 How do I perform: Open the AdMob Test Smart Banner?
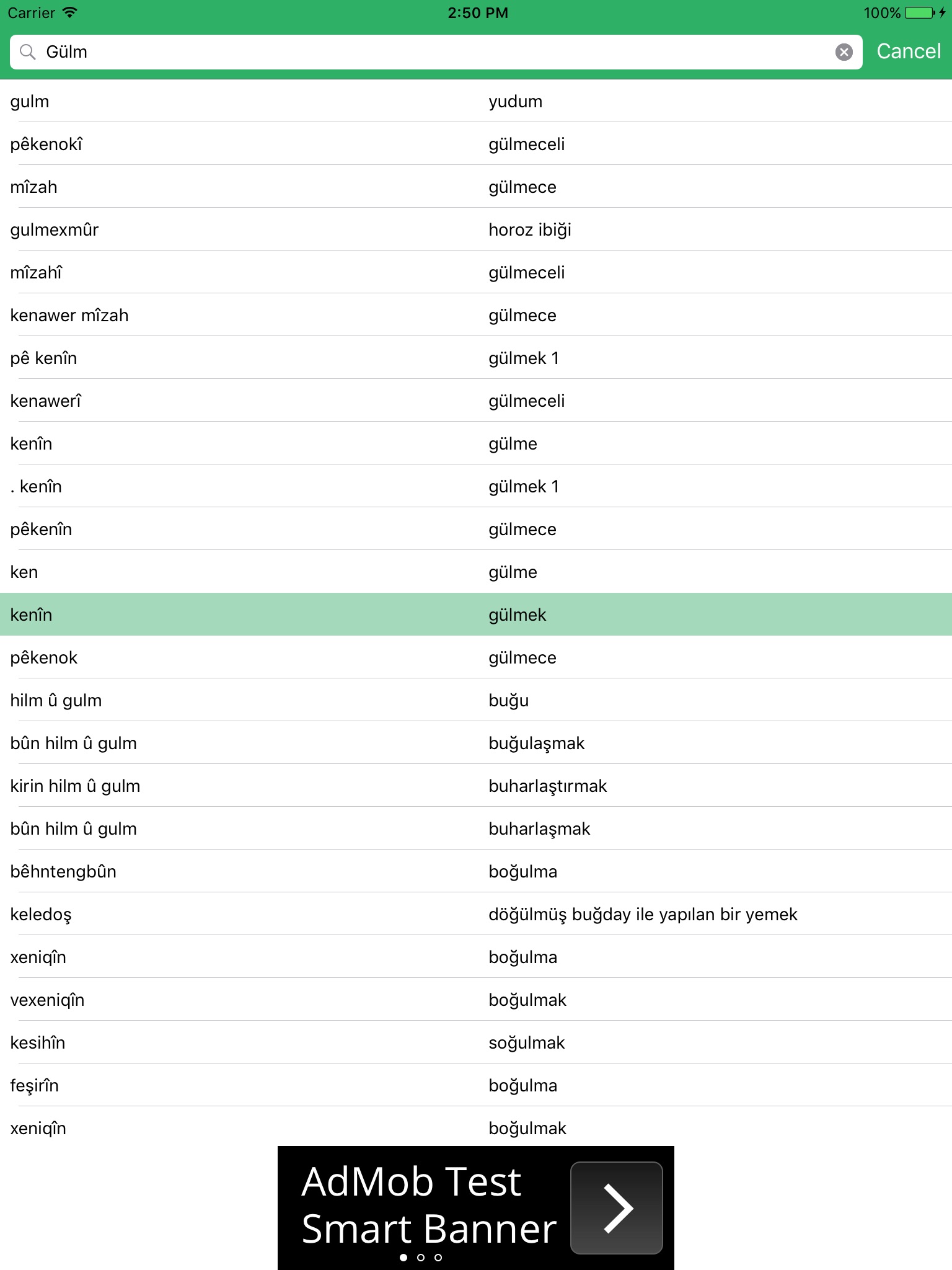(475, 1207)
